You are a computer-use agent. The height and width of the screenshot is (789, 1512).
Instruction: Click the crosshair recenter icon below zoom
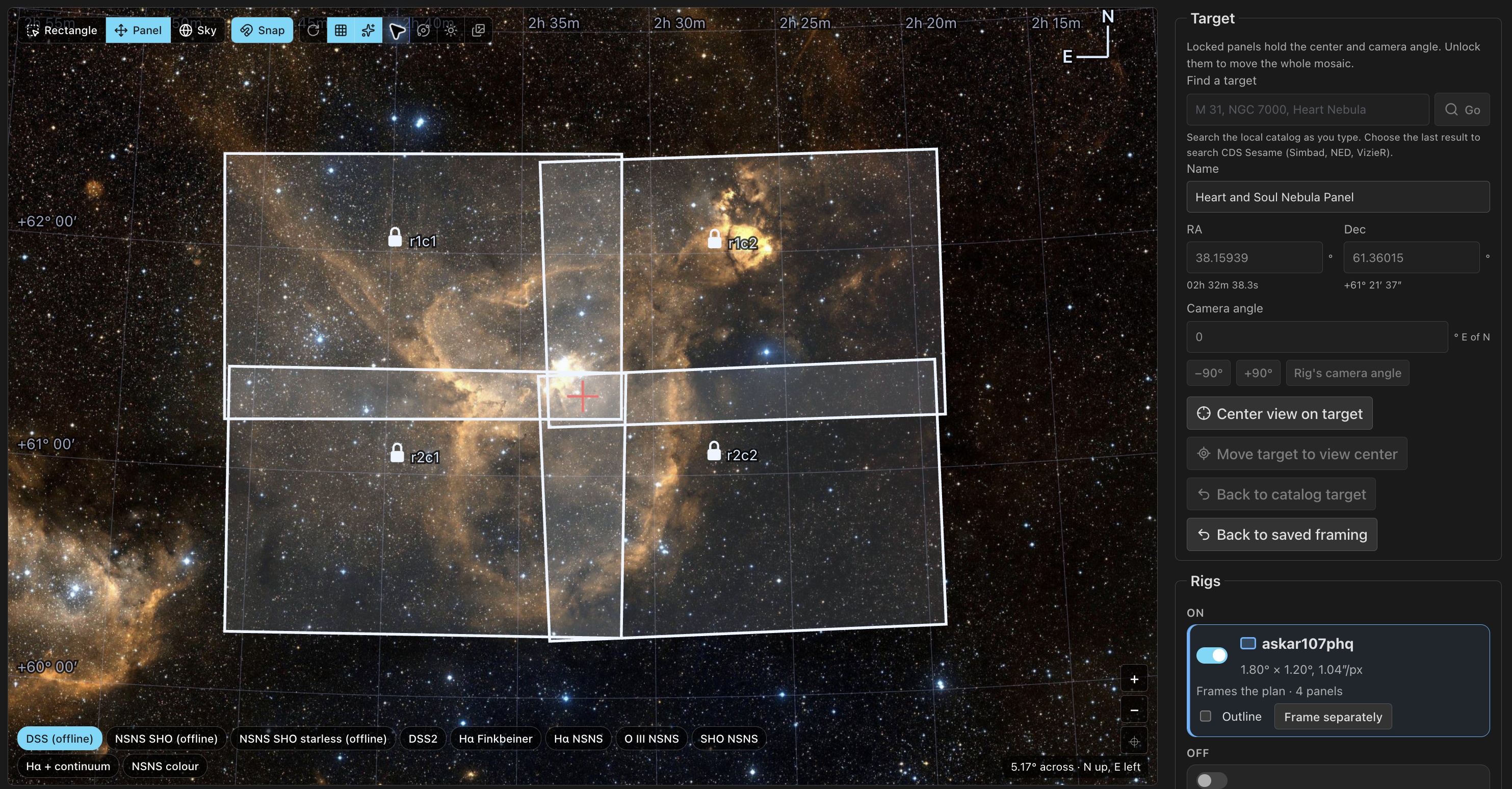tap(1134, 742)
